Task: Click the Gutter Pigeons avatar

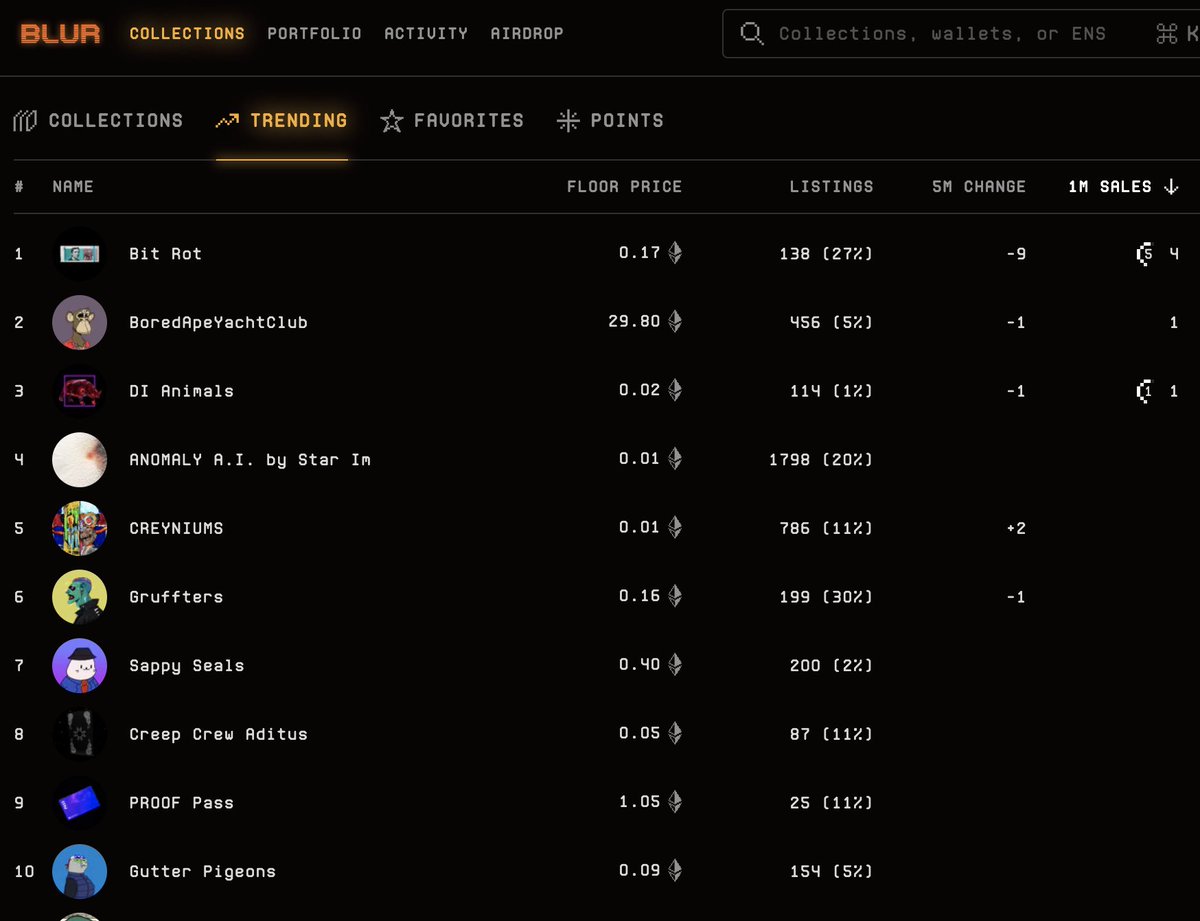Action: coord(79,872)
